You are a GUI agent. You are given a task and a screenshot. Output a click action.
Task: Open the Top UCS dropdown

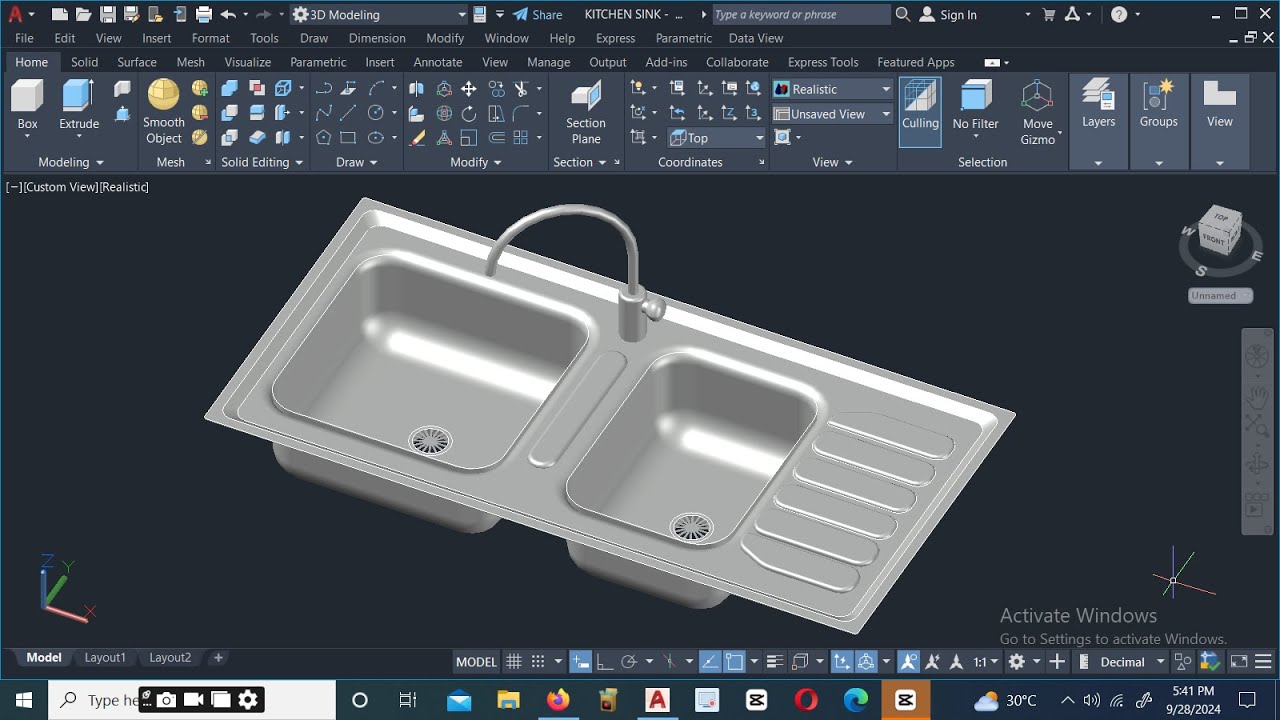pos(716,138)
